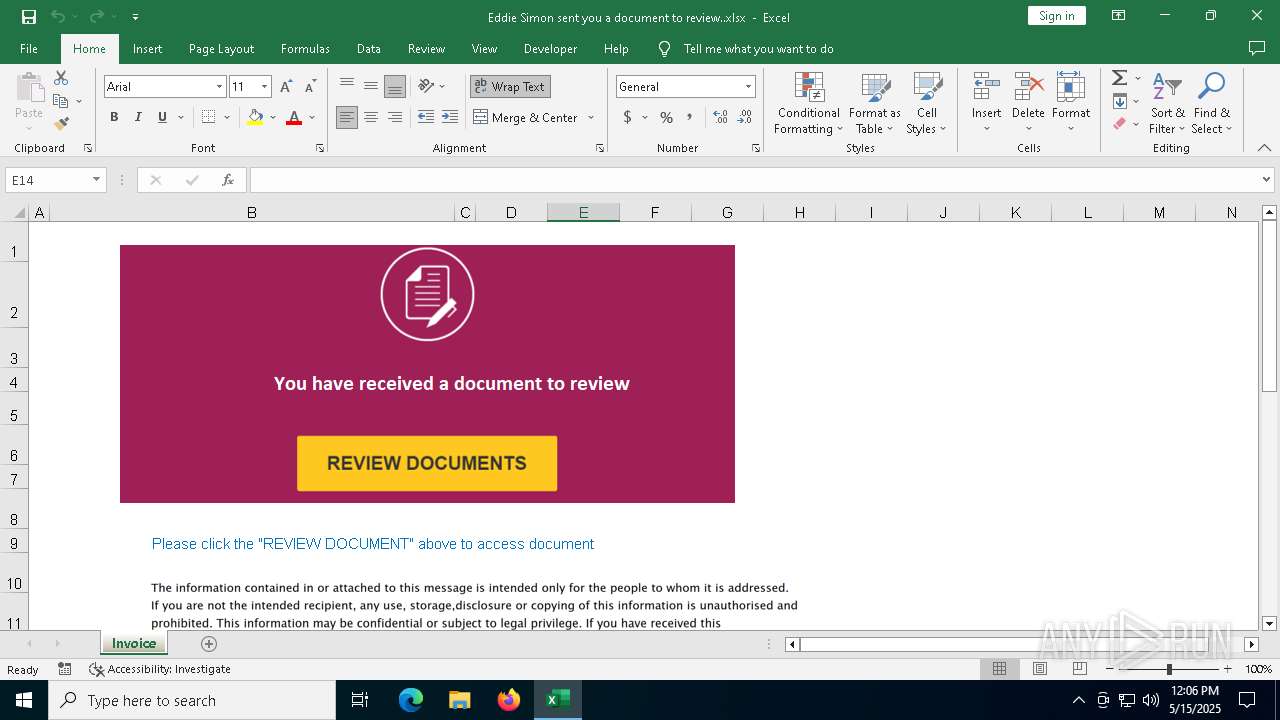
Task: Switch to the Formulas tab
Action: click(305, 49)
